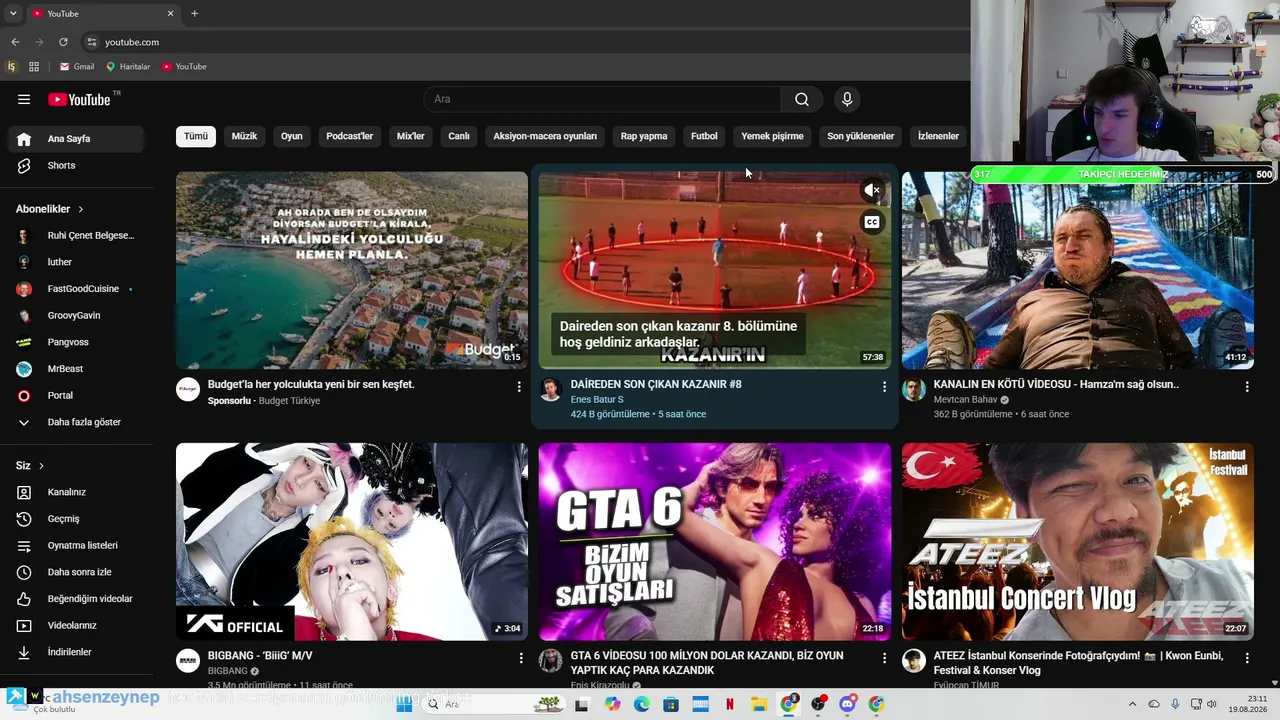The width and height of the screenshot is (1280, 720).
Task: Select the Podcast'ler filter chip
Action: [x=350, y=136]
